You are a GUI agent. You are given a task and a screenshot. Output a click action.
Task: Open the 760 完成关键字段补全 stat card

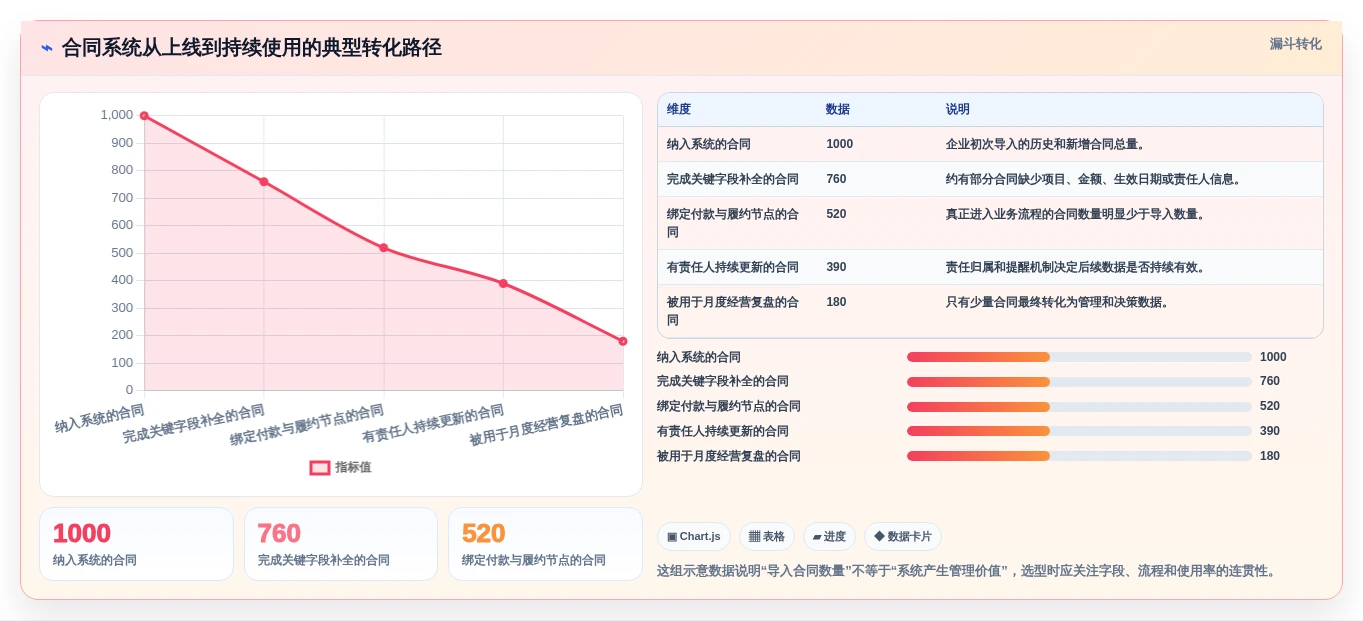pyautogui.click(x=341, y=544)
